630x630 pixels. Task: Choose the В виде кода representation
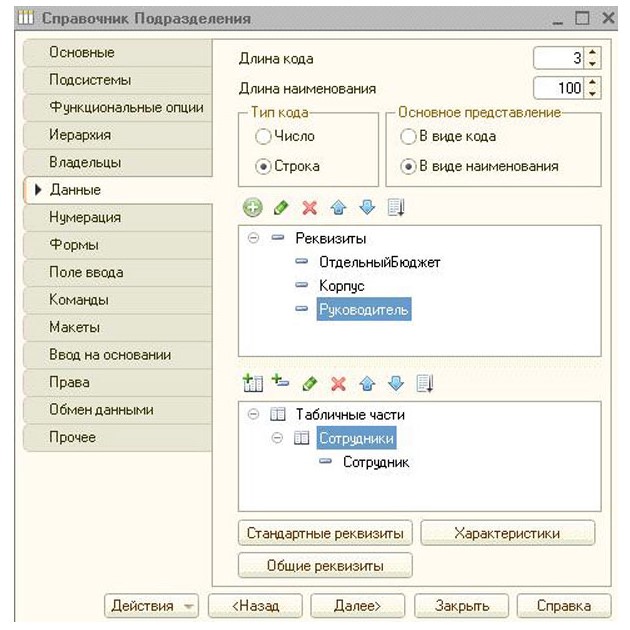click(x=408, y=136)
